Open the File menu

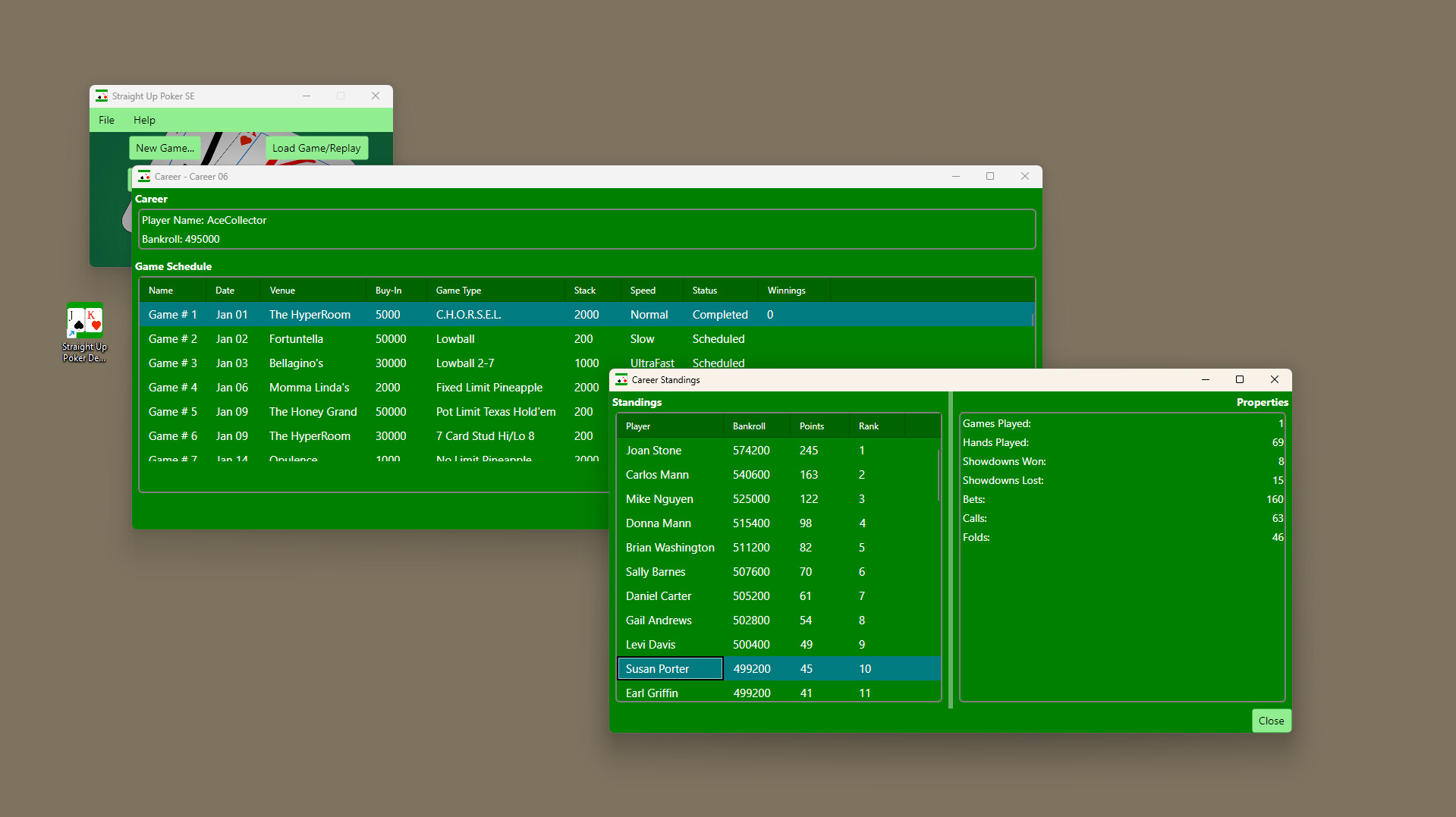click(x=106, y=120)
